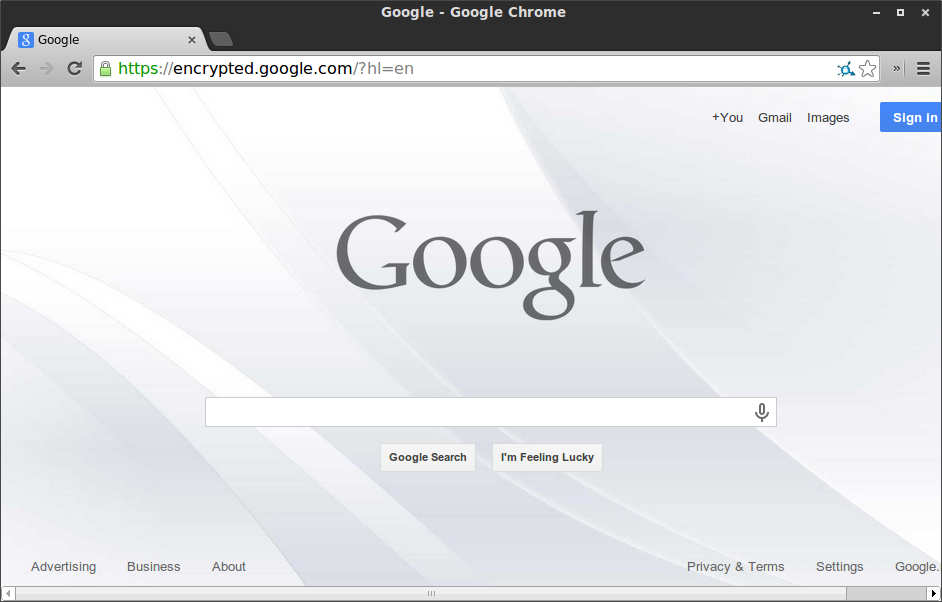Click the Google Search button
The image size is (942, 602).
(x=428, y=457)
